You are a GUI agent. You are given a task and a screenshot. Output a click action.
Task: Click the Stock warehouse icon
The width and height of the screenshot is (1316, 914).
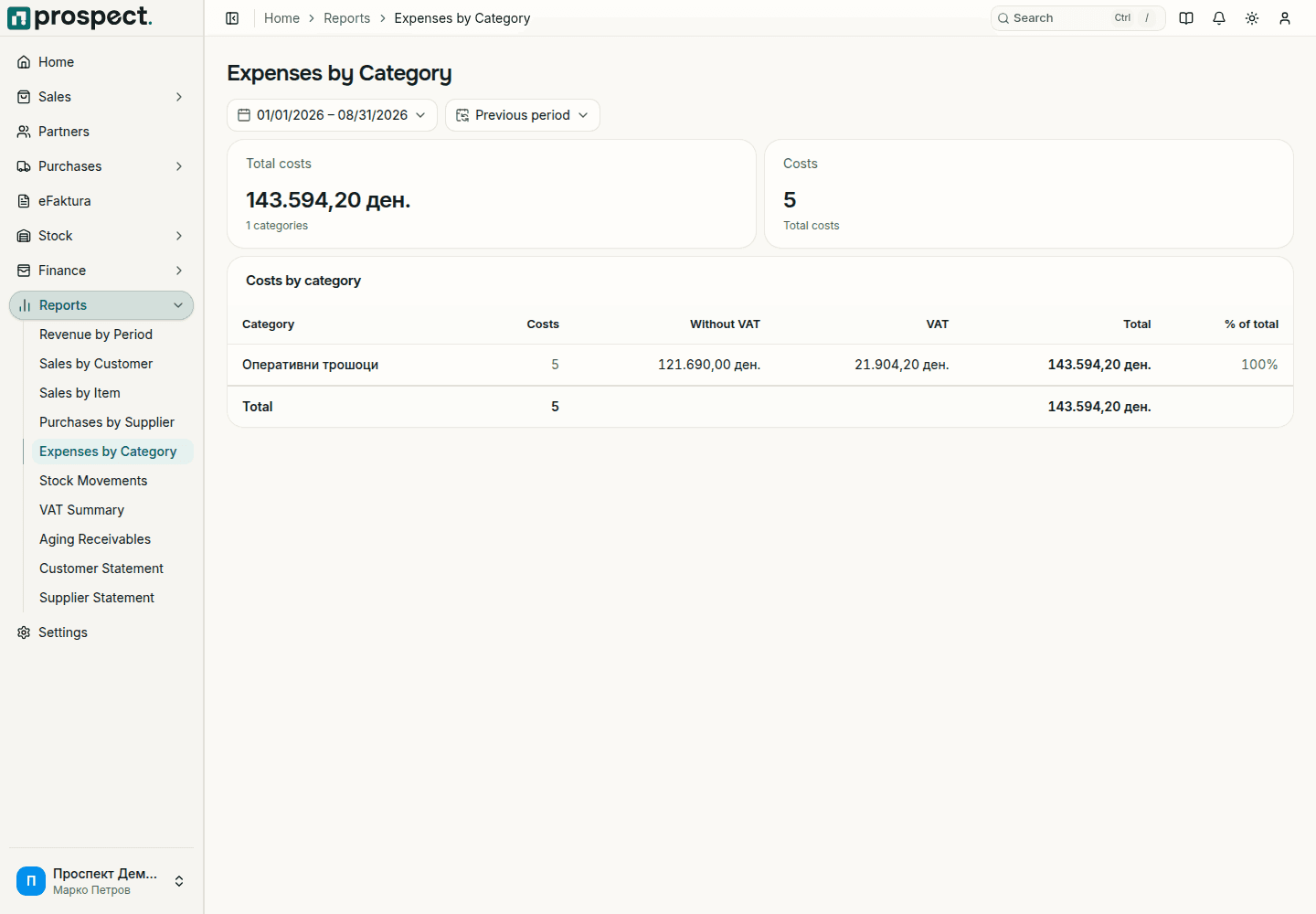(x=24, y=236)
